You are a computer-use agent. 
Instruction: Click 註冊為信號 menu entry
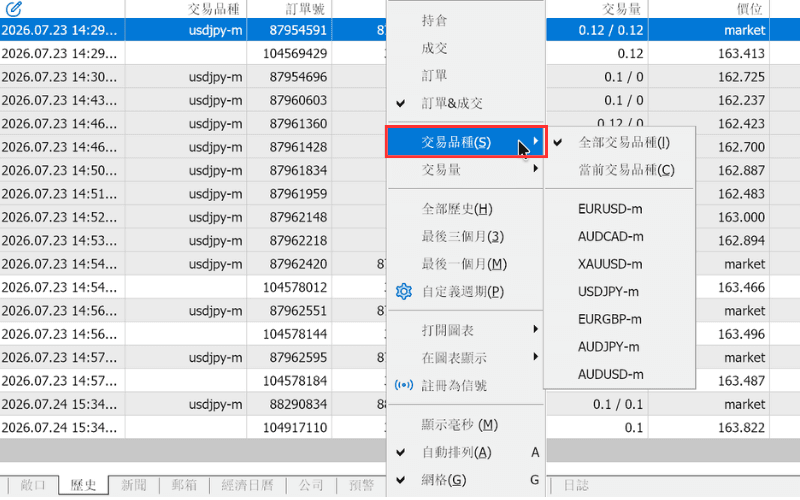(x=454, y=385)
